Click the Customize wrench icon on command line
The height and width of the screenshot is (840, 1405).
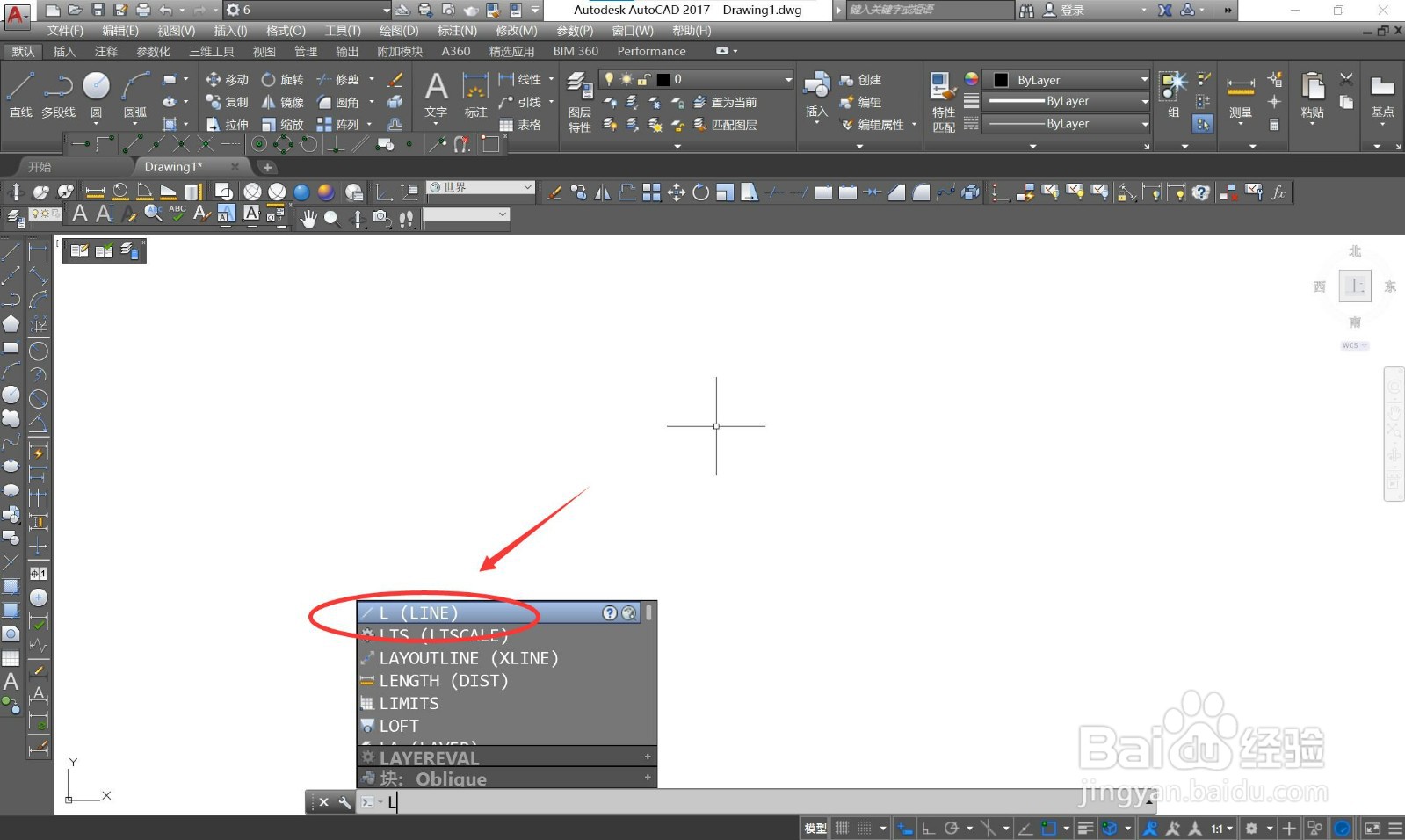(345, 802)
